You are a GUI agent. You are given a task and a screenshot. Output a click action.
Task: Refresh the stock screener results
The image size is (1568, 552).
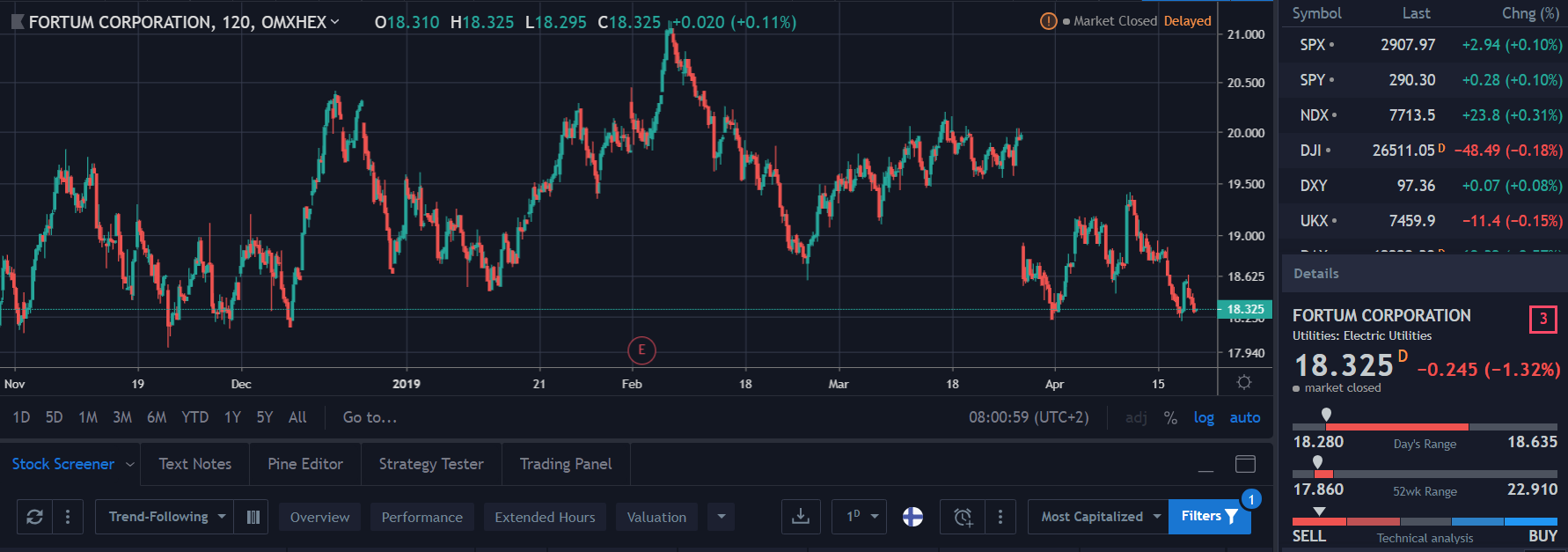(34, 517)
